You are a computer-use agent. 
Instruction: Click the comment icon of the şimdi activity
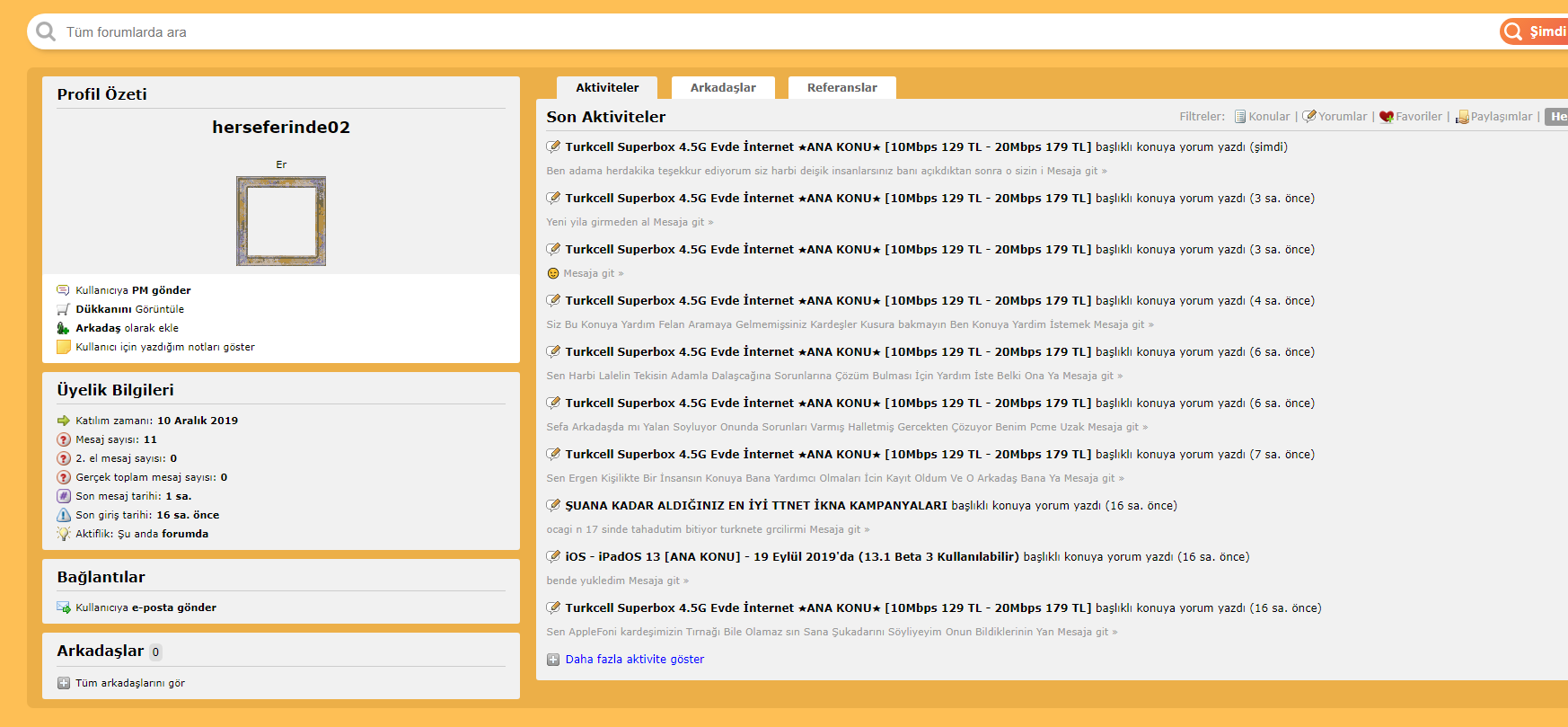(553, 146)
